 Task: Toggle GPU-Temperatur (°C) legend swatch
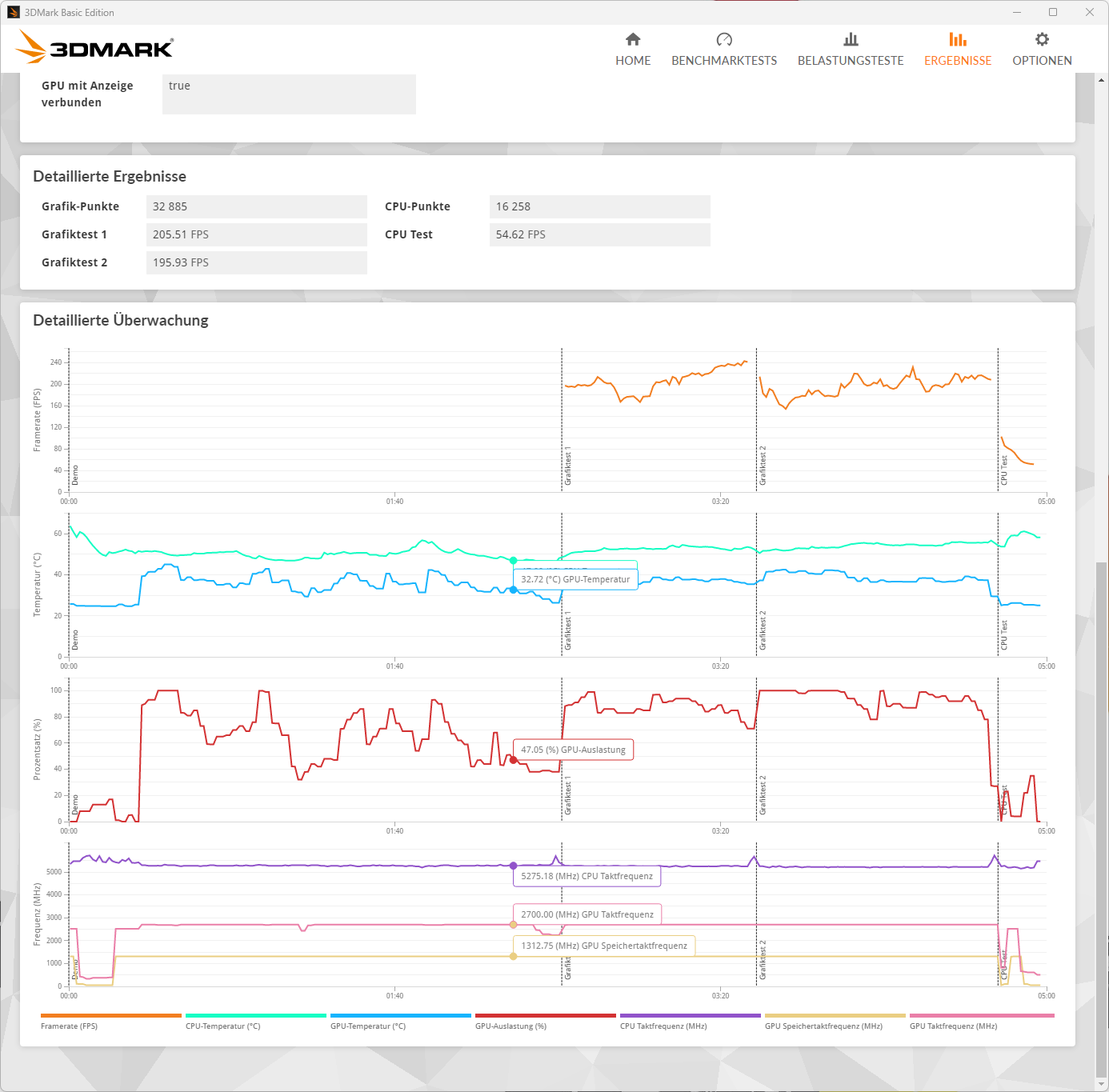401,1016
